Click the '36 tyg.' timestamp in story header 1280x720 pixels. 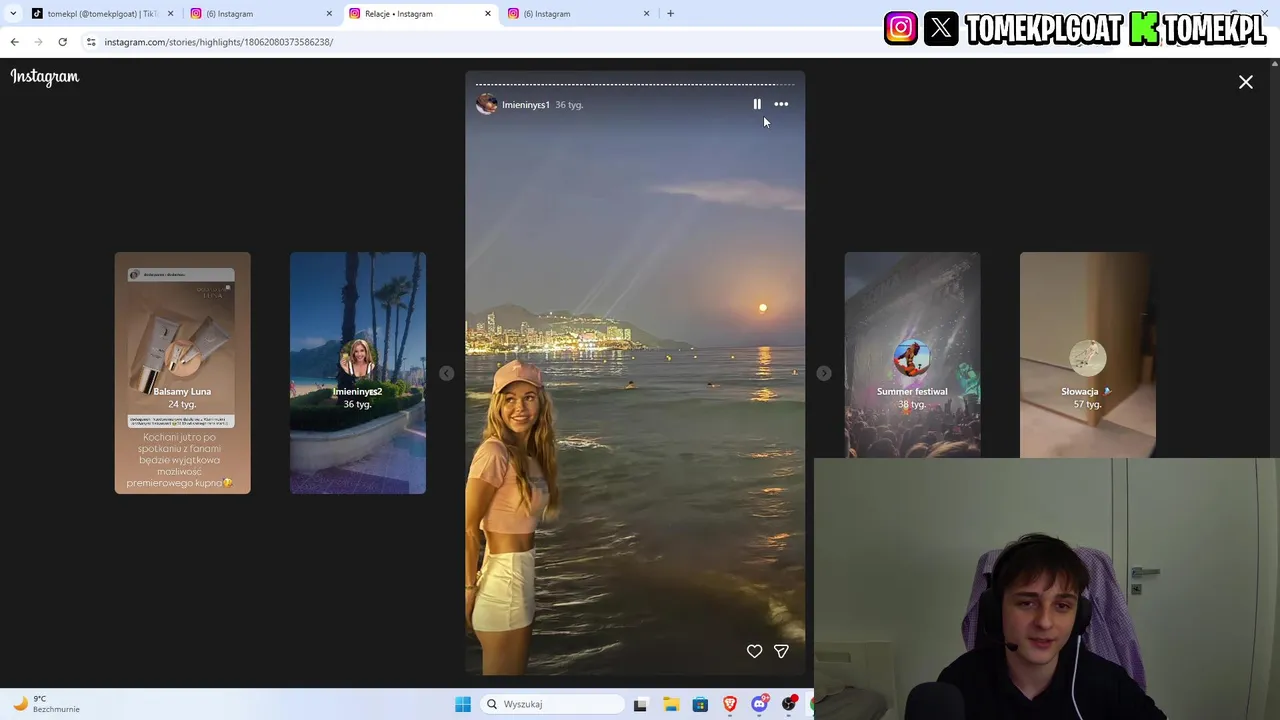569,105
